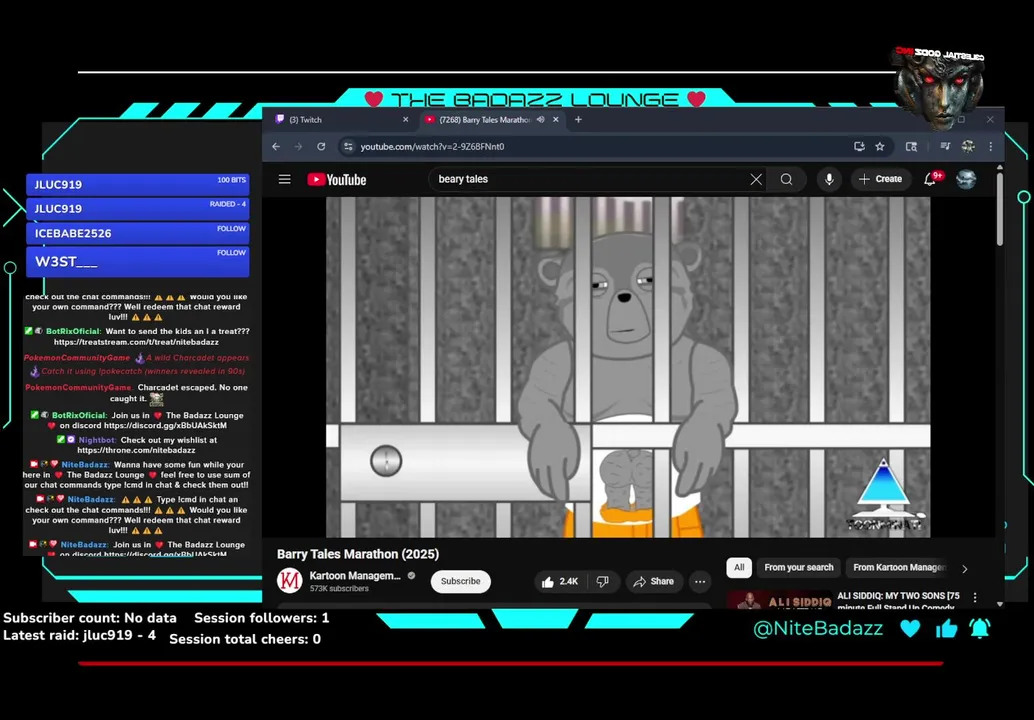The height and width of the screenshot is (720, 1034).
Task: Go to YouTube home via logo
Action: tap(336, 179)
